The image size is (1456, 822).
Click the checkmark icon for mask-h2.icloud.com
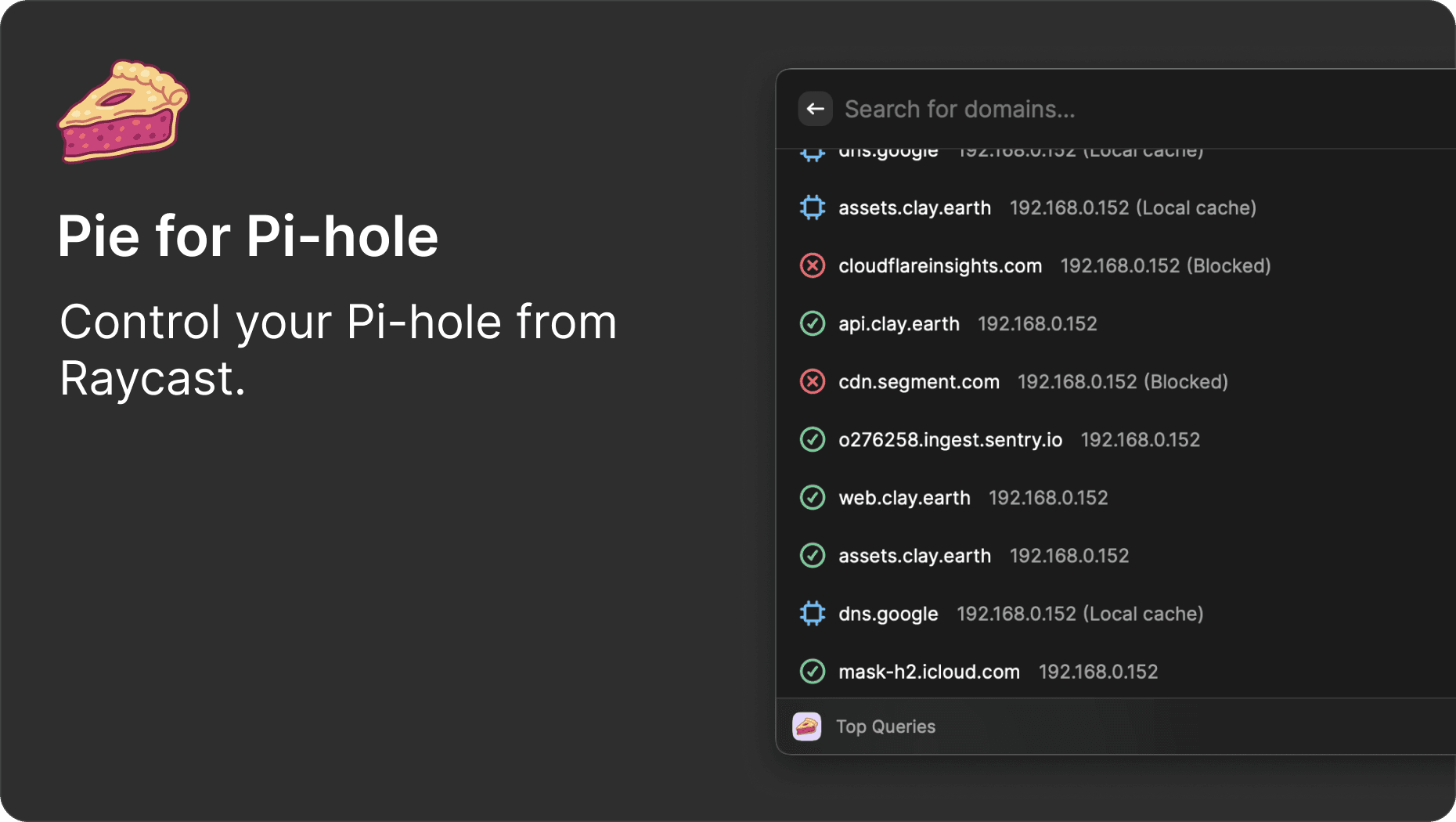coord(813,671)
